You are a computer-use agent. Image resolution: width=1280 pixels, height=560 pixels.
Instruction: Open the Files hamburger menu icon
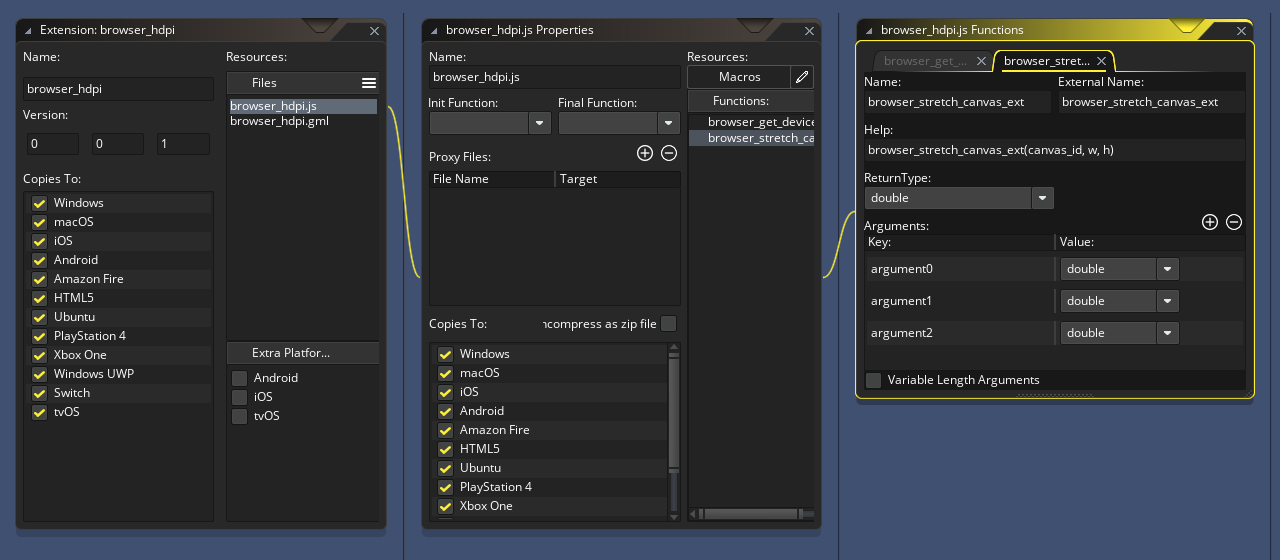(x=369, y=83)
